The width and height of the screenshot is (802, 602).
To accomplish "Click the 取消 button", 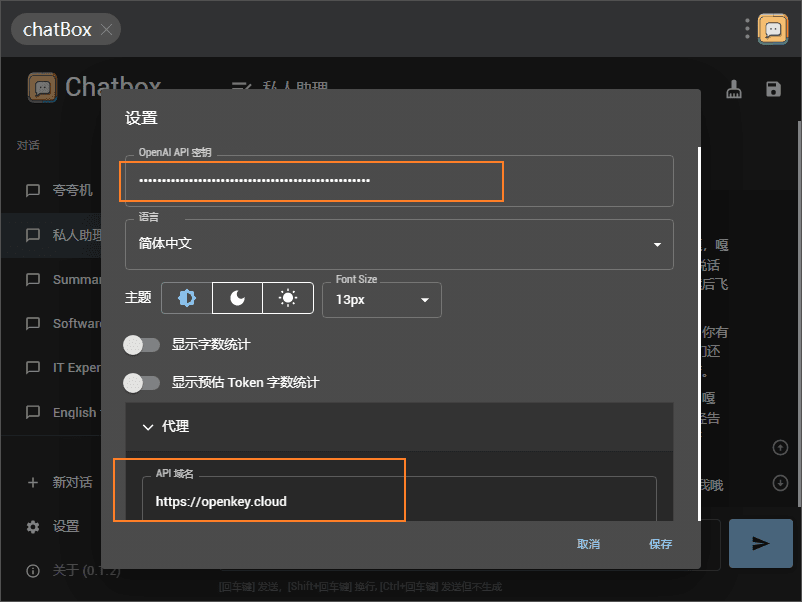I will [588, 544].
